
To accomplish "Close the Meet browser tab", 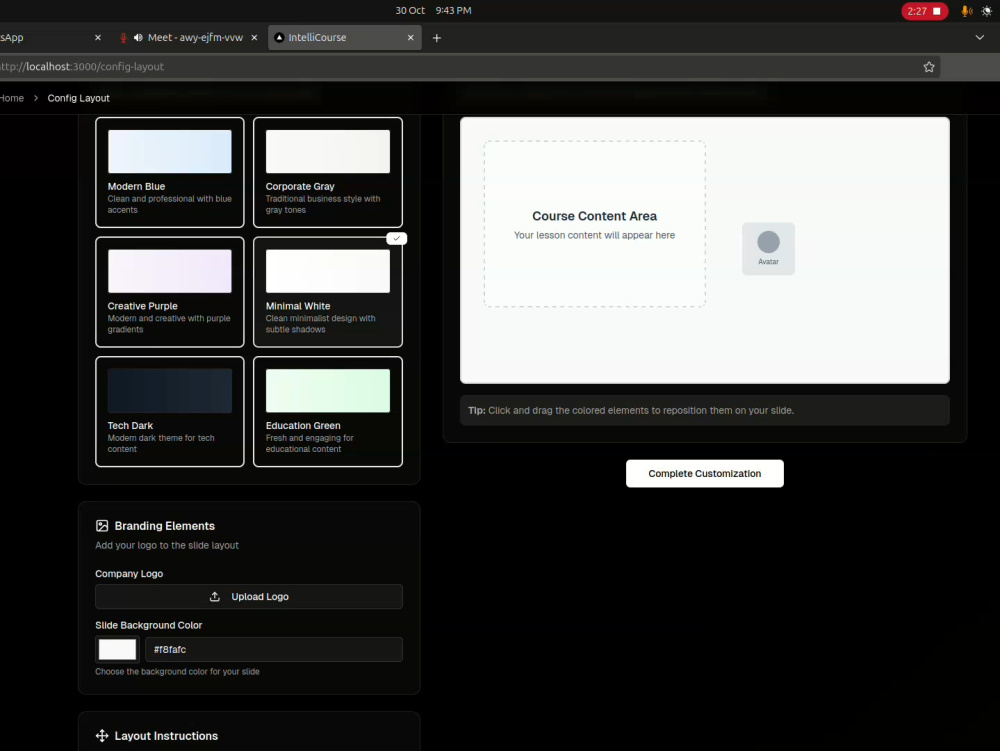I will (x=254, y=38).
